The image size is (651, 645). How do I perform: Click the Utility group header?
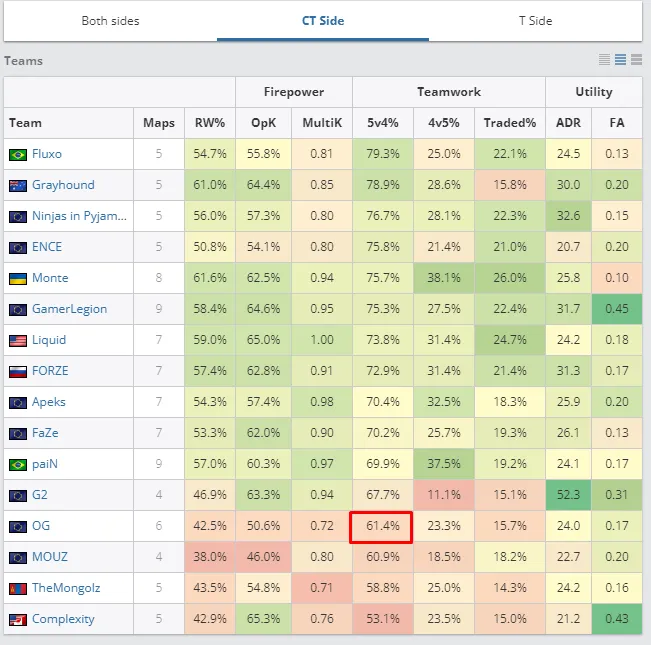point(594,92)
